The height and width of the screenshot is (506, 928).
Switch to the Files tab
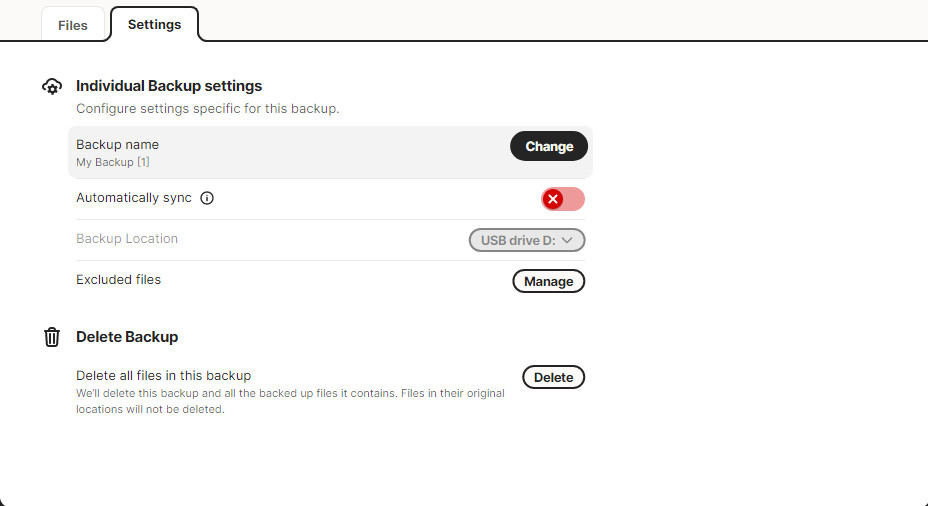point(73,25)
